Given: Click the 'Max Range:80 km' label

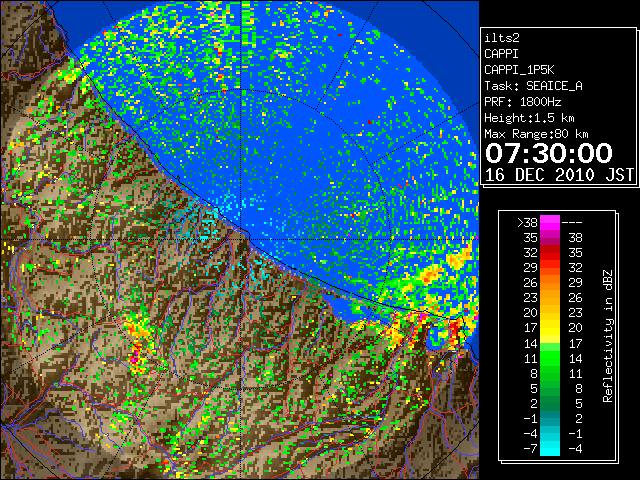Looking at the screenshot, I should [536, 134].
